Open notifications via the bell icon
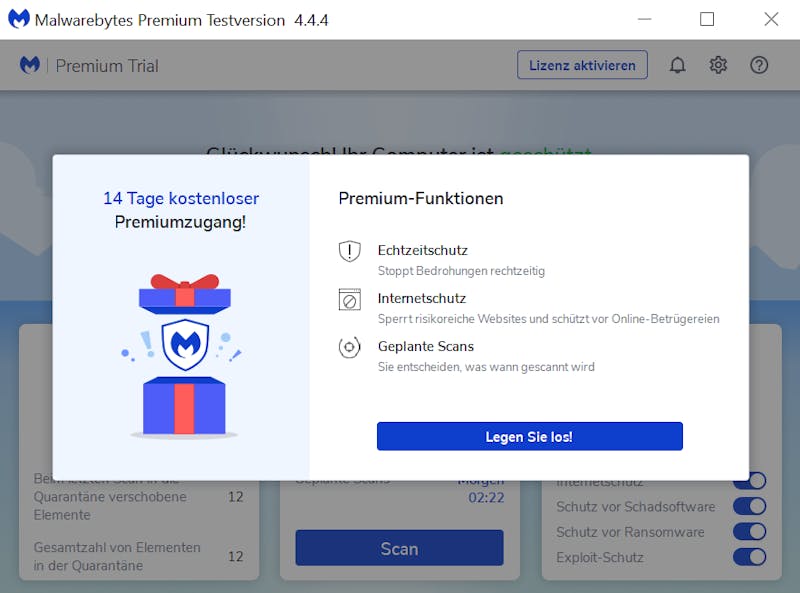This screenshot has width=800, height=593. click(x=678, y=65)
